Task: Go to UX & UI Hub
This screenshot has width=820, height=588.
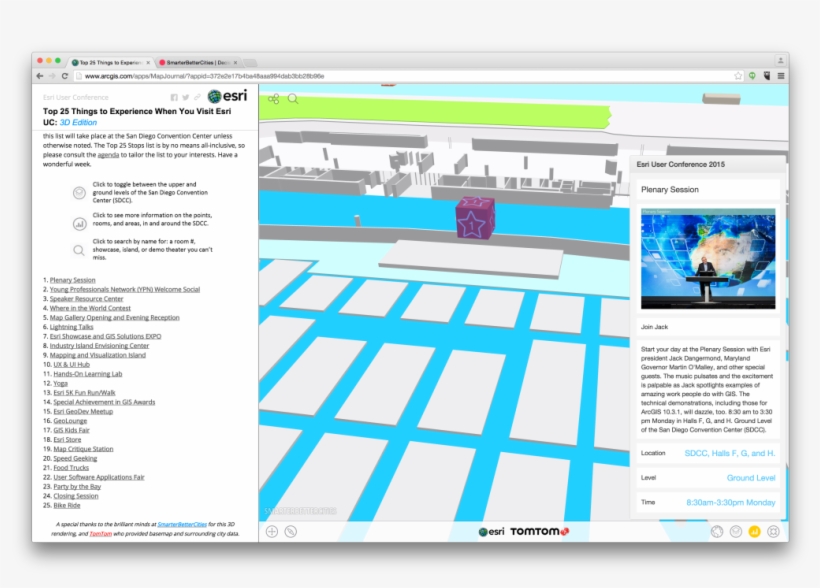Action: point(71,365)
